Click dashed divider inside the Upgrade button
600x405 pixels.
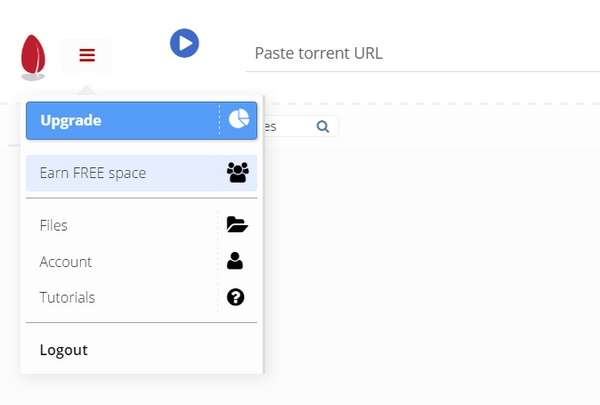tap(219, 120)
